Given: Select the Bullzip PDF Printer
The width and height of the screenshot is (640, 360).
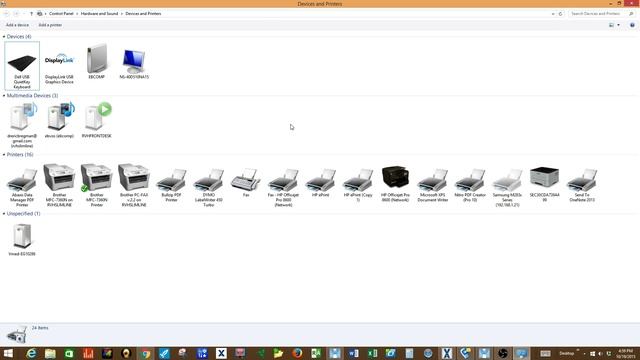Looking at the screenshot, I should (x=171, y=185).
